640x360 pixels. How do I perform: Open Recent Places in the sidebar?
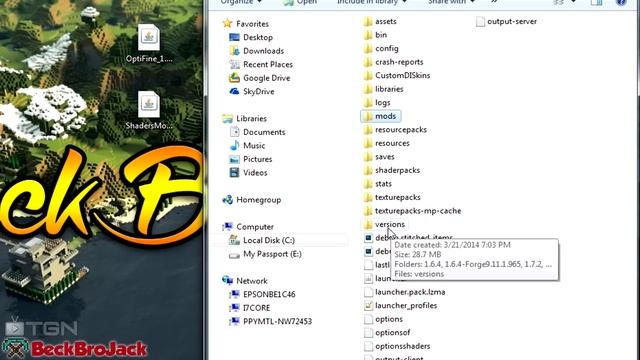(261, 64)
